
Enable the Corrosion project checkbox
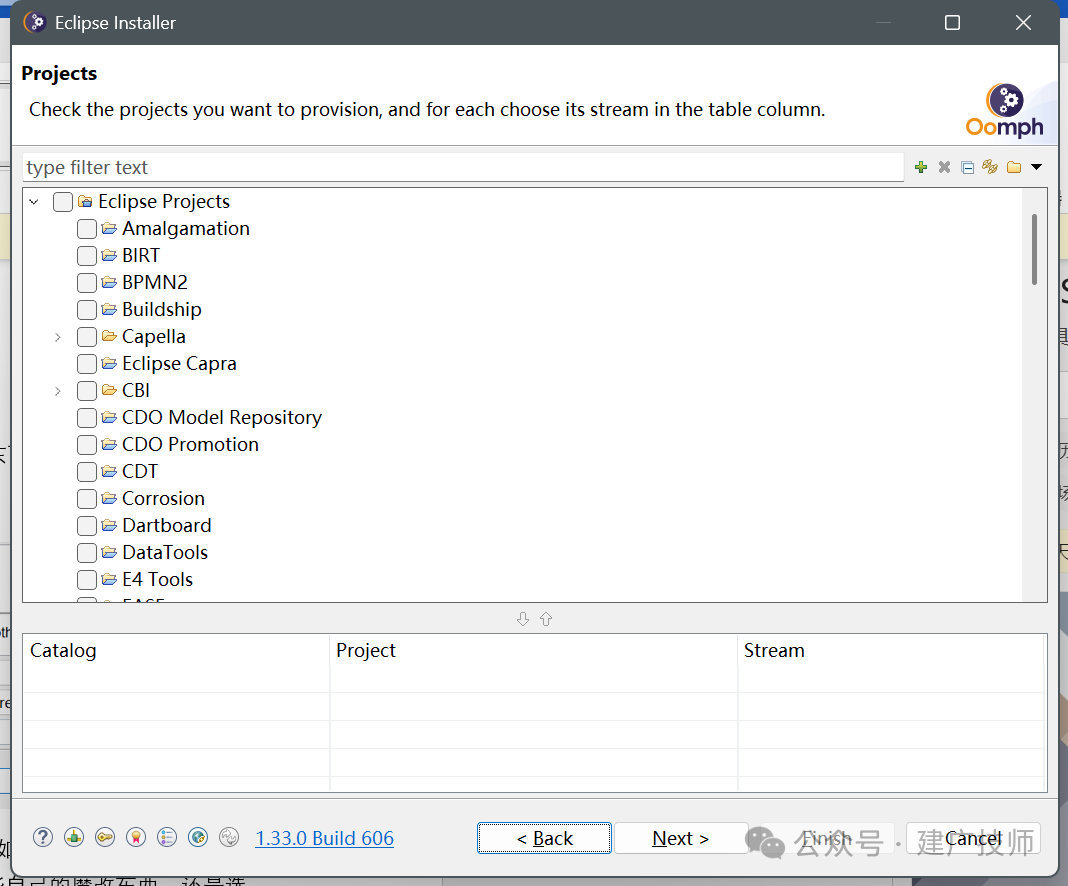pos(87,499)
